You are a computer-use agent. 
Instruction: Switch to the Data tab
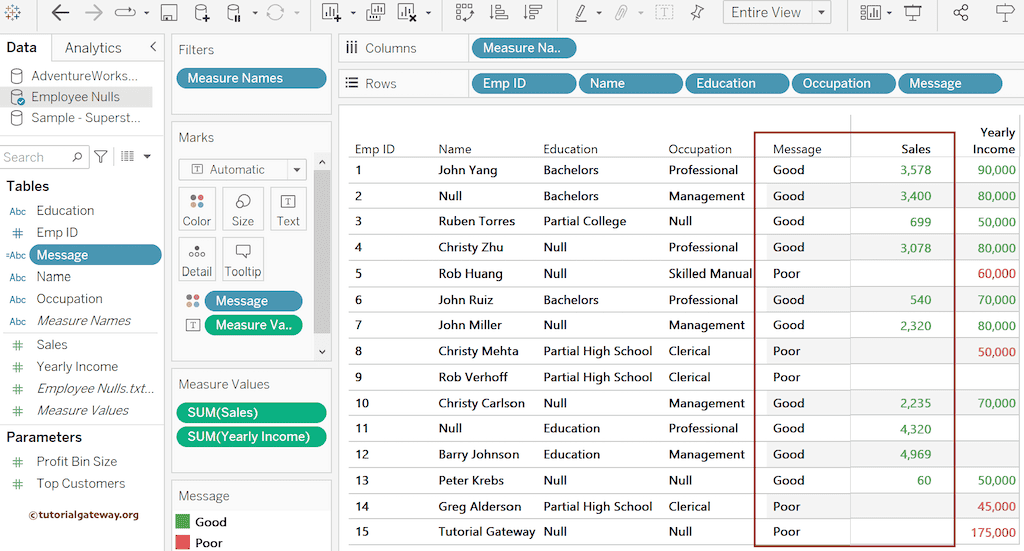(x=22, y=48)
